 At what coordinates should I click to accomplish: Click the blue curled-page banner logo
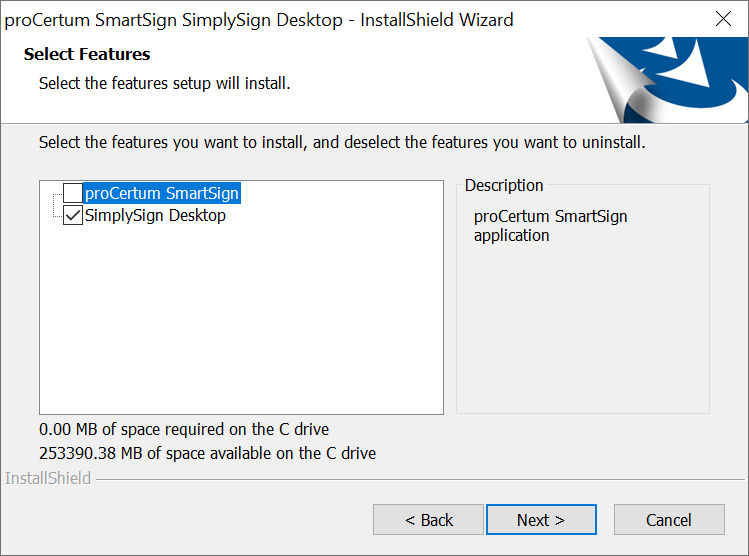tap(667, 80)
